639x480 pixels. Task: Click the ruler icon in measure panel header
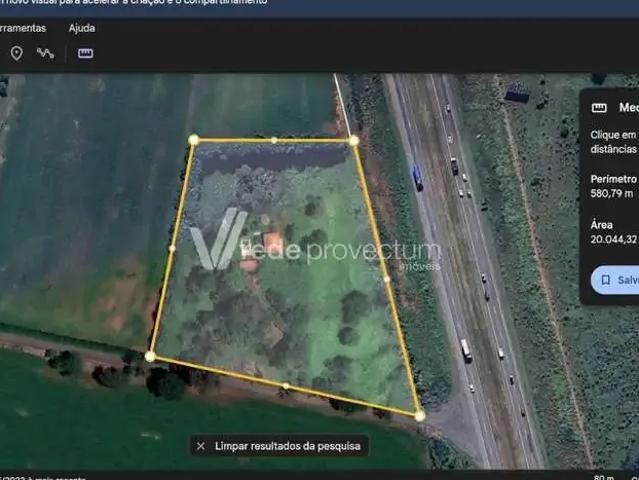(x=599, y=108)
